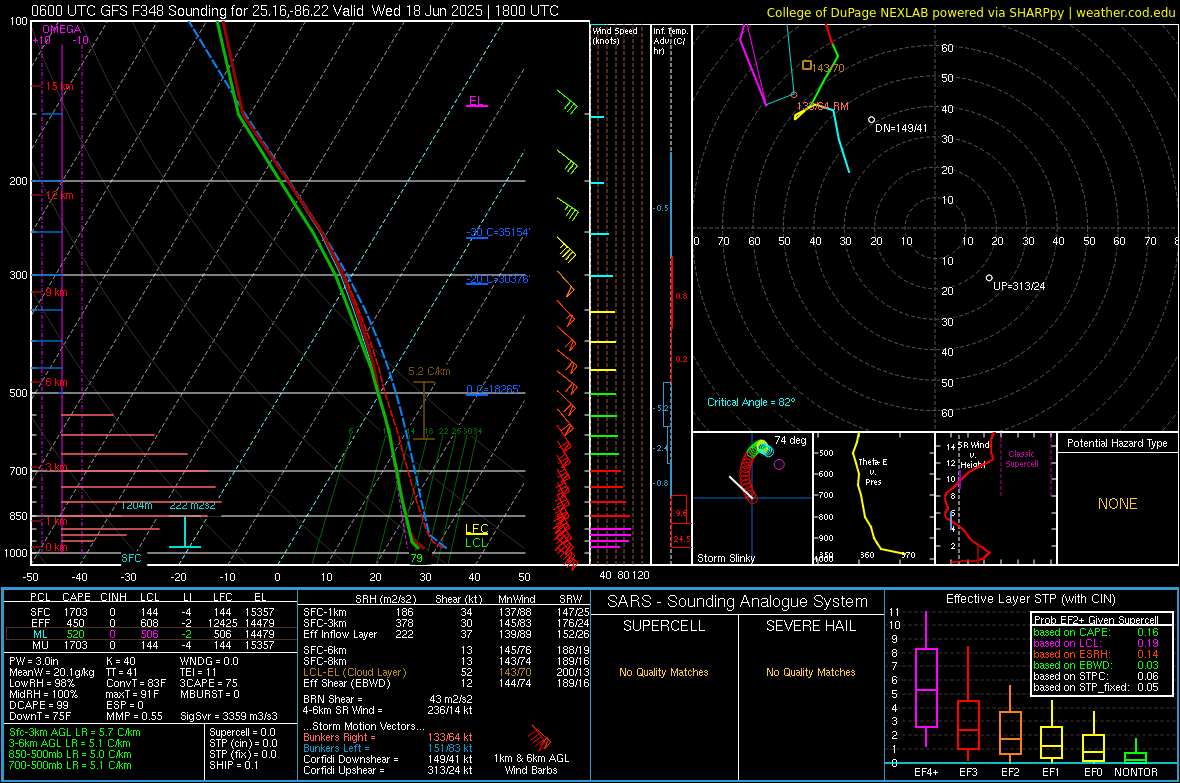Click the sounding title text at top left
Screen dimensions: 1180x783
[x=294, y=11]
